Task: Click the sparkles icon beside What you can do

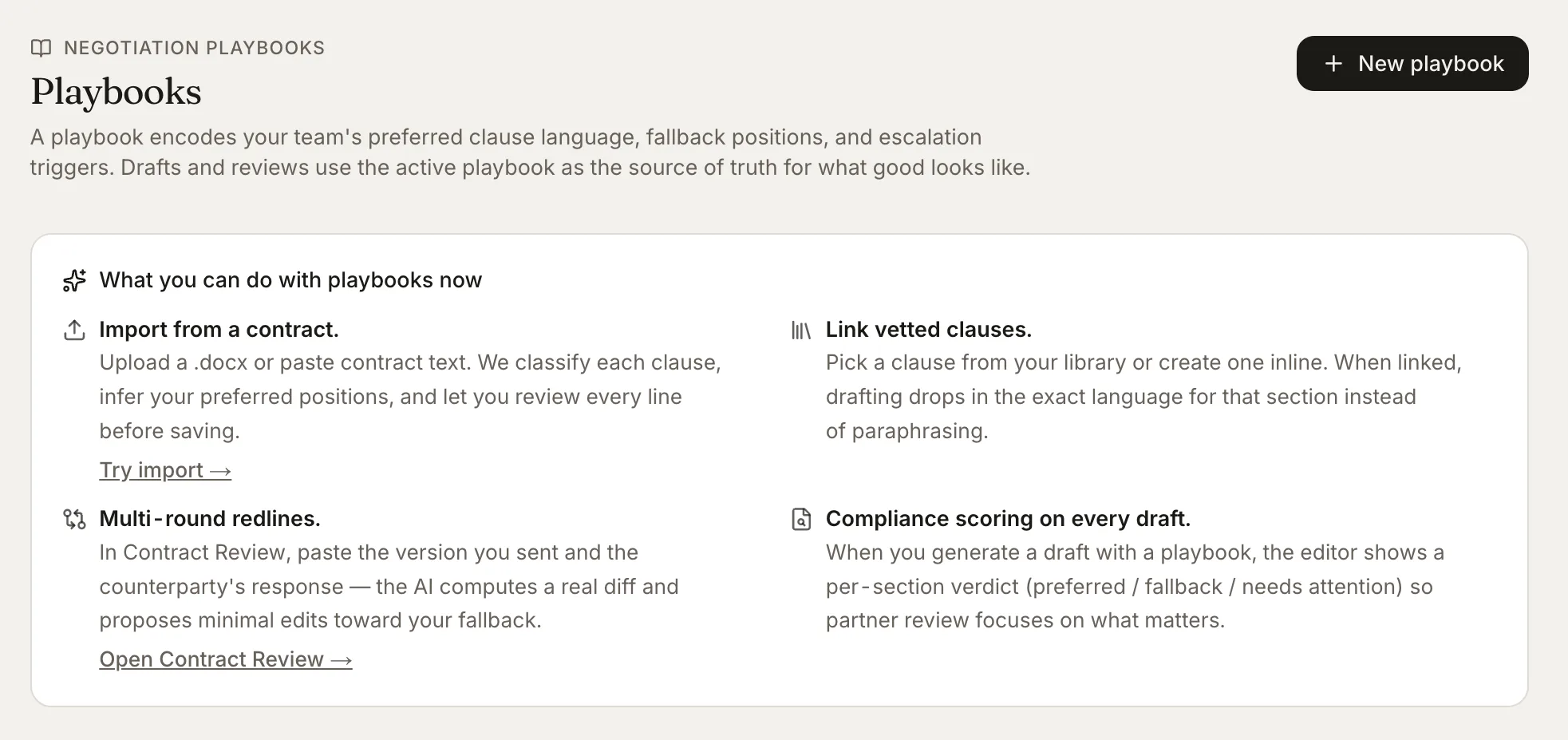Action: (74, 280)
